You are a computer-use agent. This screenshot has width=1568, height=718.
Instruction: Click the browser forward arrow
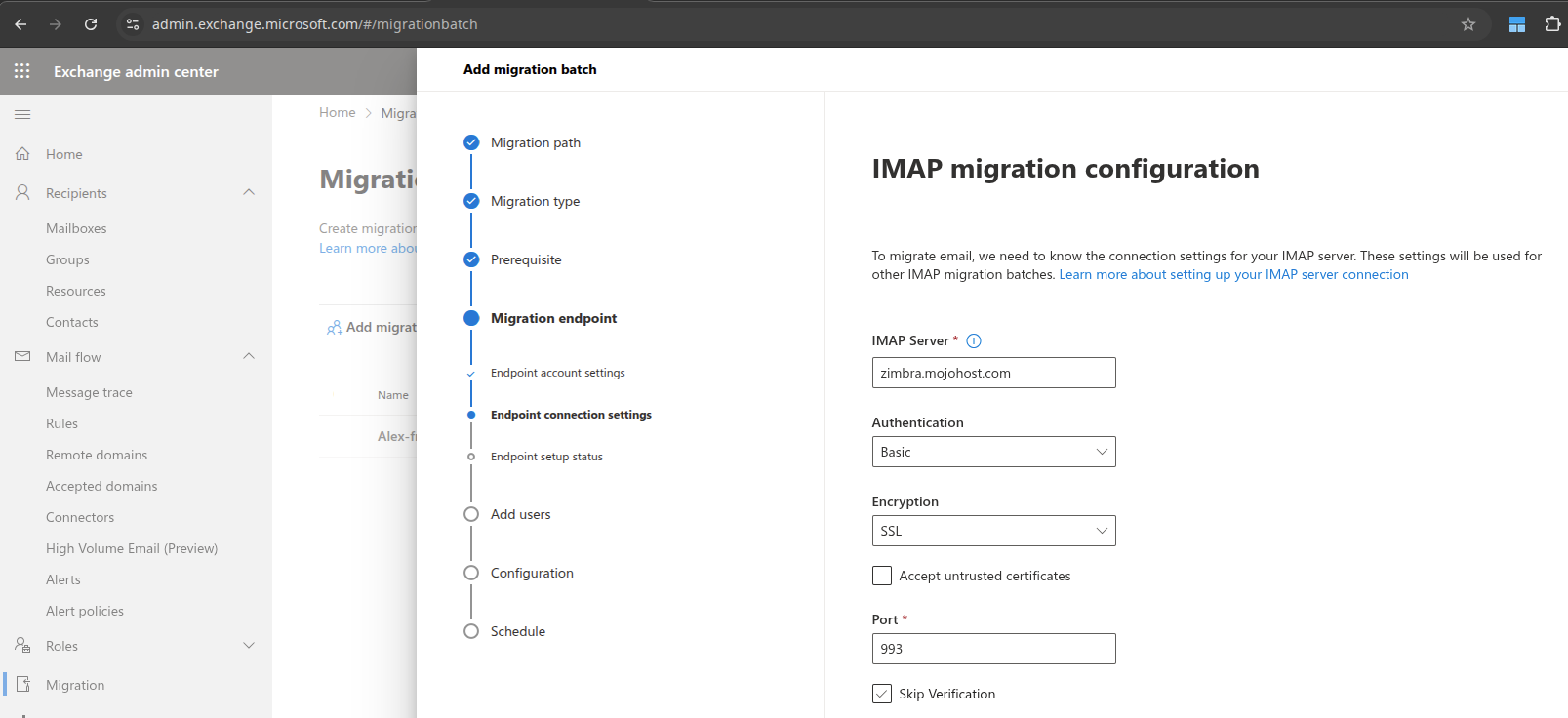tap(56, 24)
